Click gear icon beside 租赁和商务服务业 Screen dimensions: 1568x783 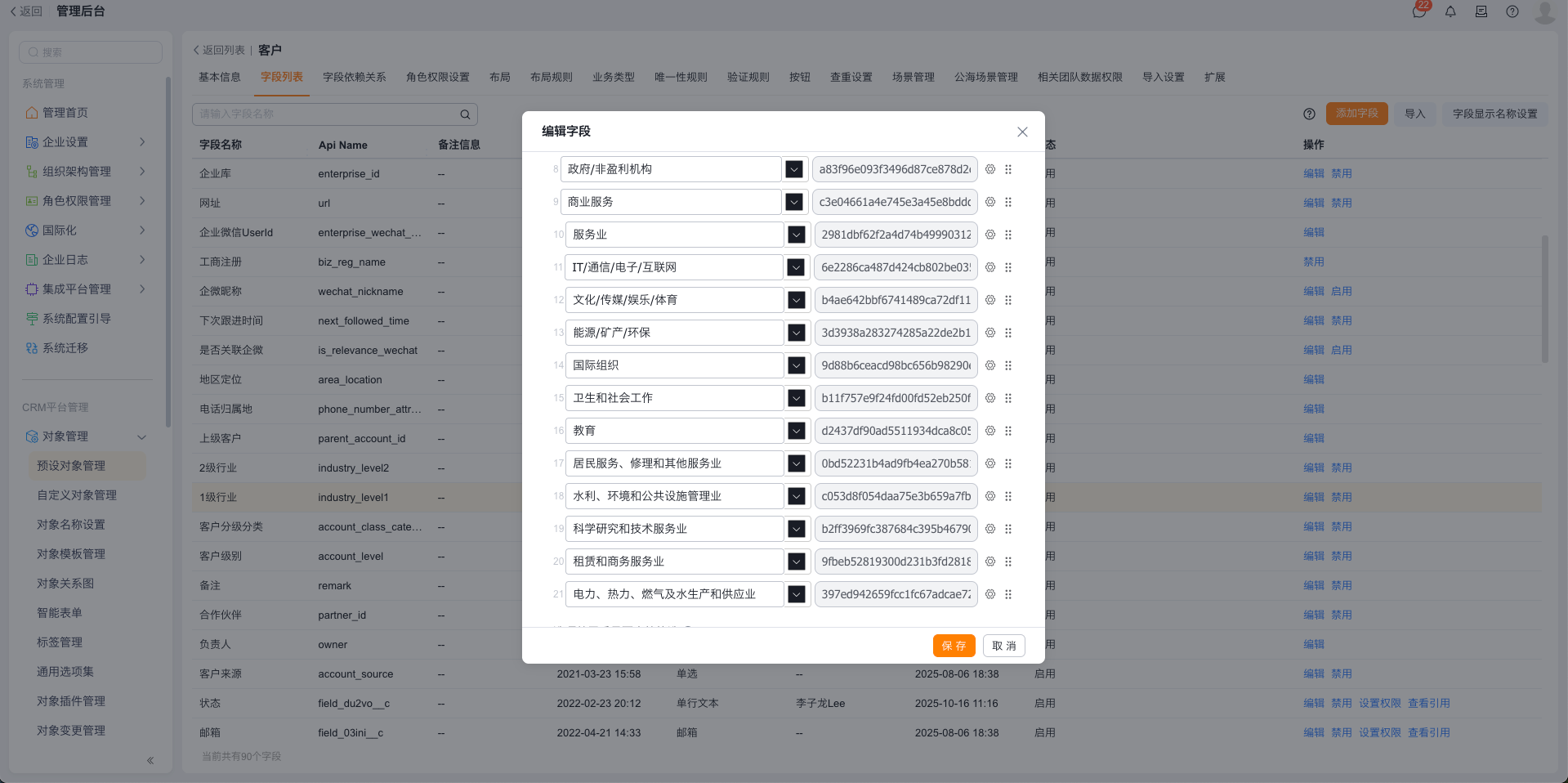pos(989,562)
